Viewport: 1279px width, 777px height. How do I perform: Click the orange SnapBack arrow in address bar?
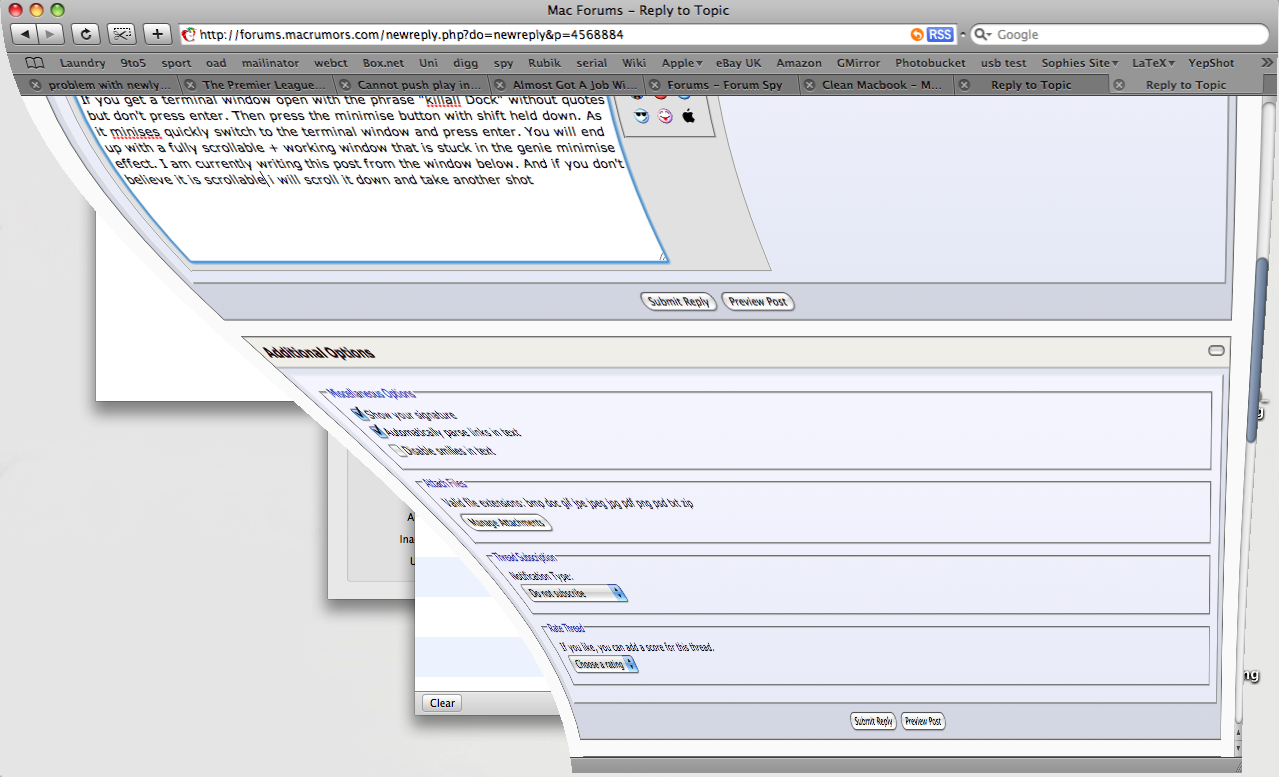(x=917, y=34)
